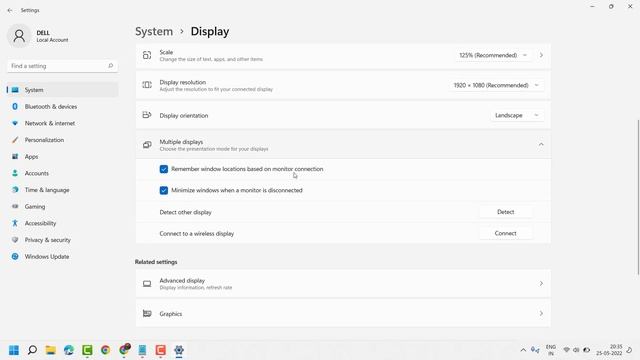Click the Display orientation icon
Screen dimensions: 640x360
pos(147,115)
